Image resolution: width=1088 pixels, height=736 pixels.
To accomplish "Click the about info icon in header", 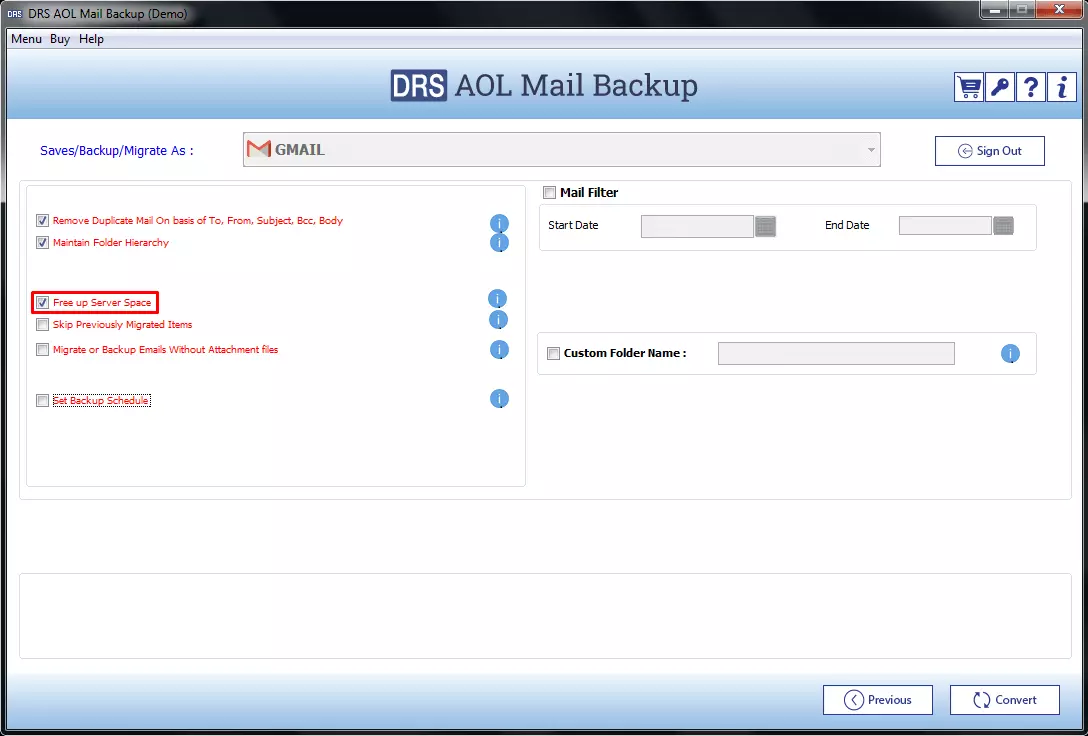I will [1062, 87].
